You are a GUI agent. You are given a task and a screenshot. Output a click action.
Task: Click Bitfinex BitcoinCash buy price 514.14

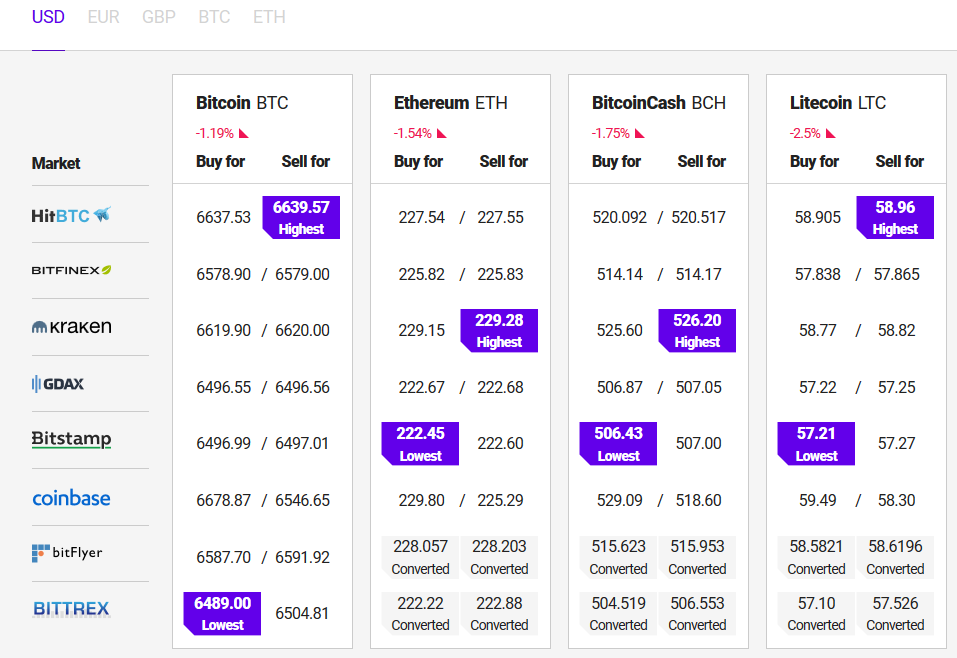619,274
